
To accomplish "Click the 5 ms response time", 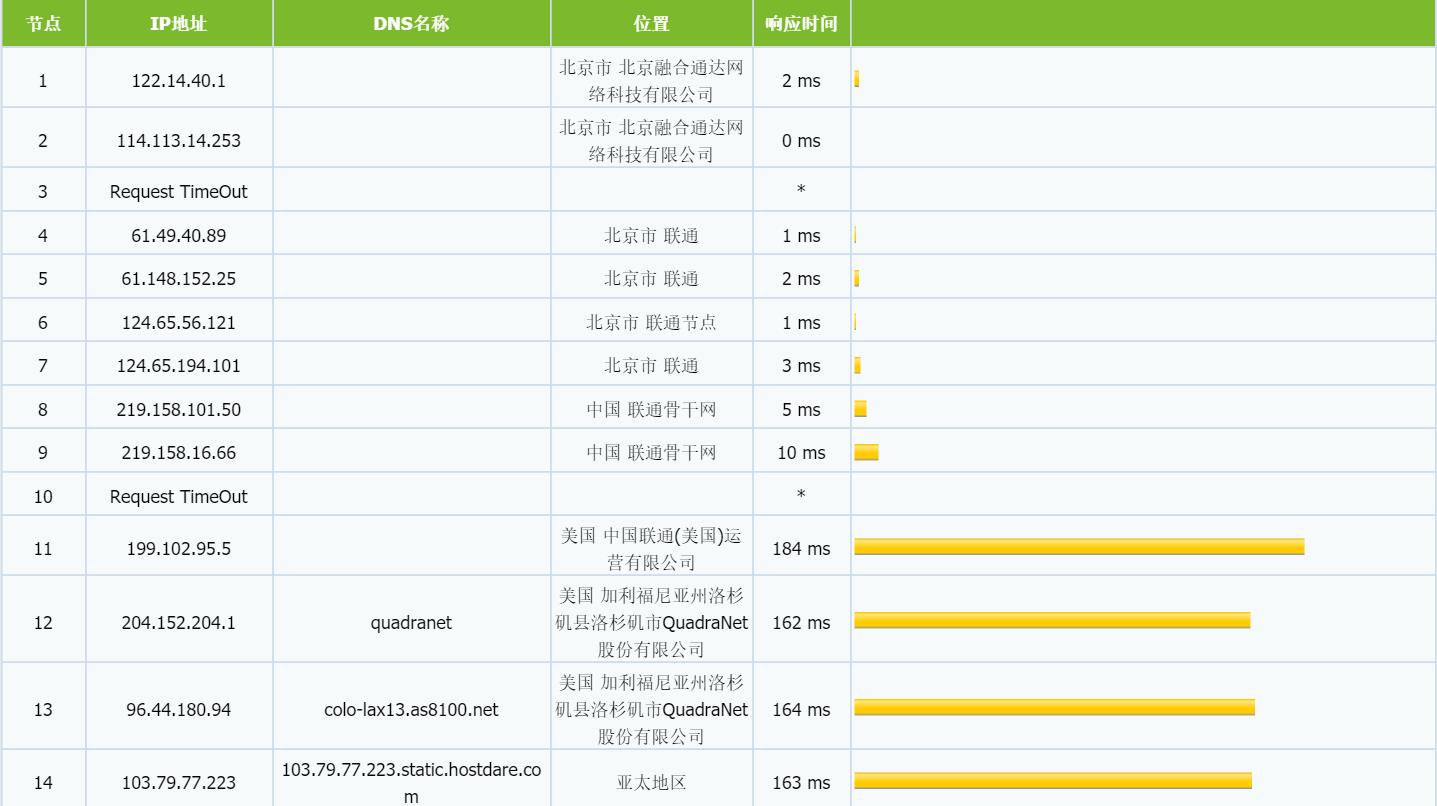I will point(801,410).
